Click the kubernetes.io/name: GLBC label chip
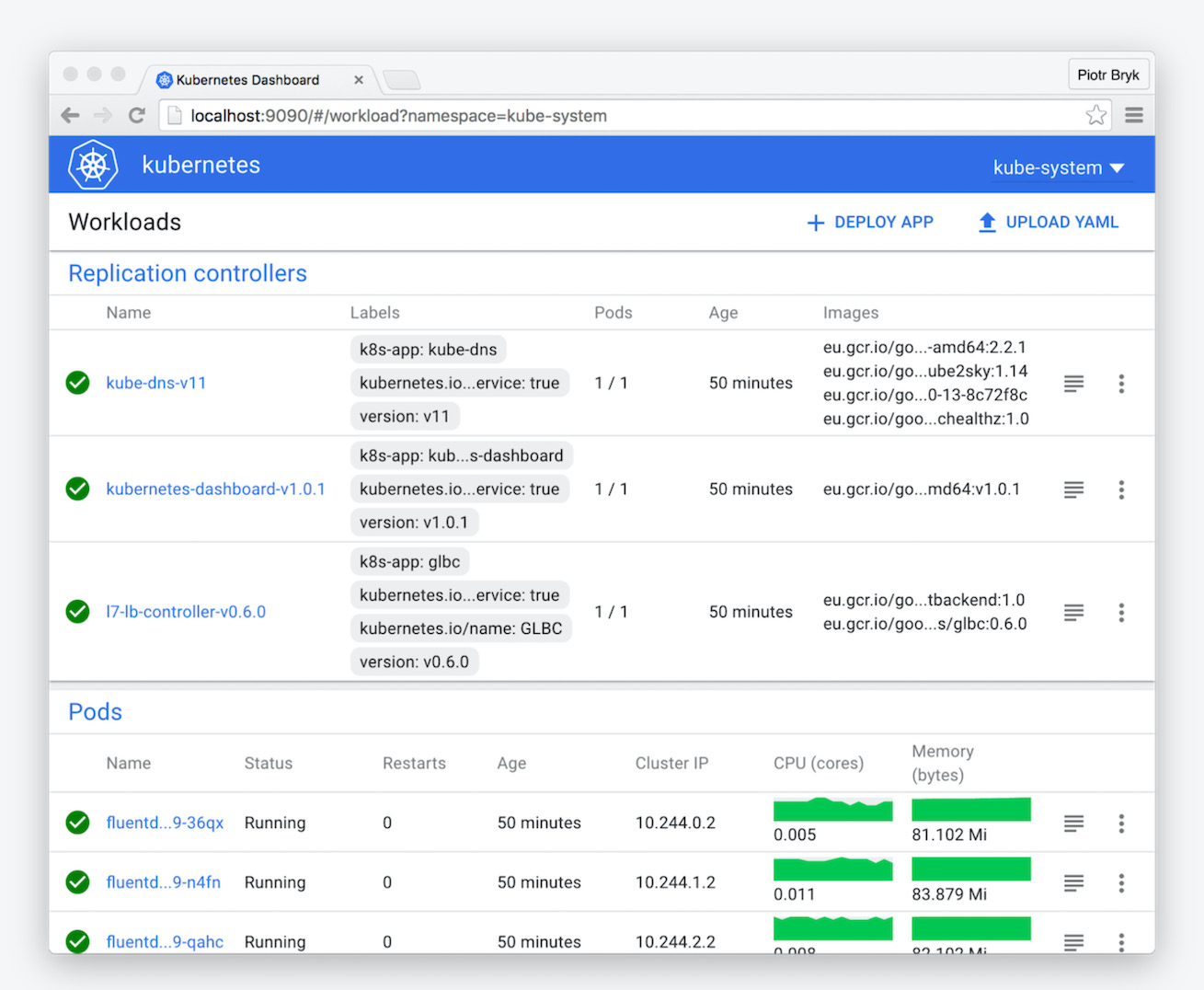 (x=460, y=628)
